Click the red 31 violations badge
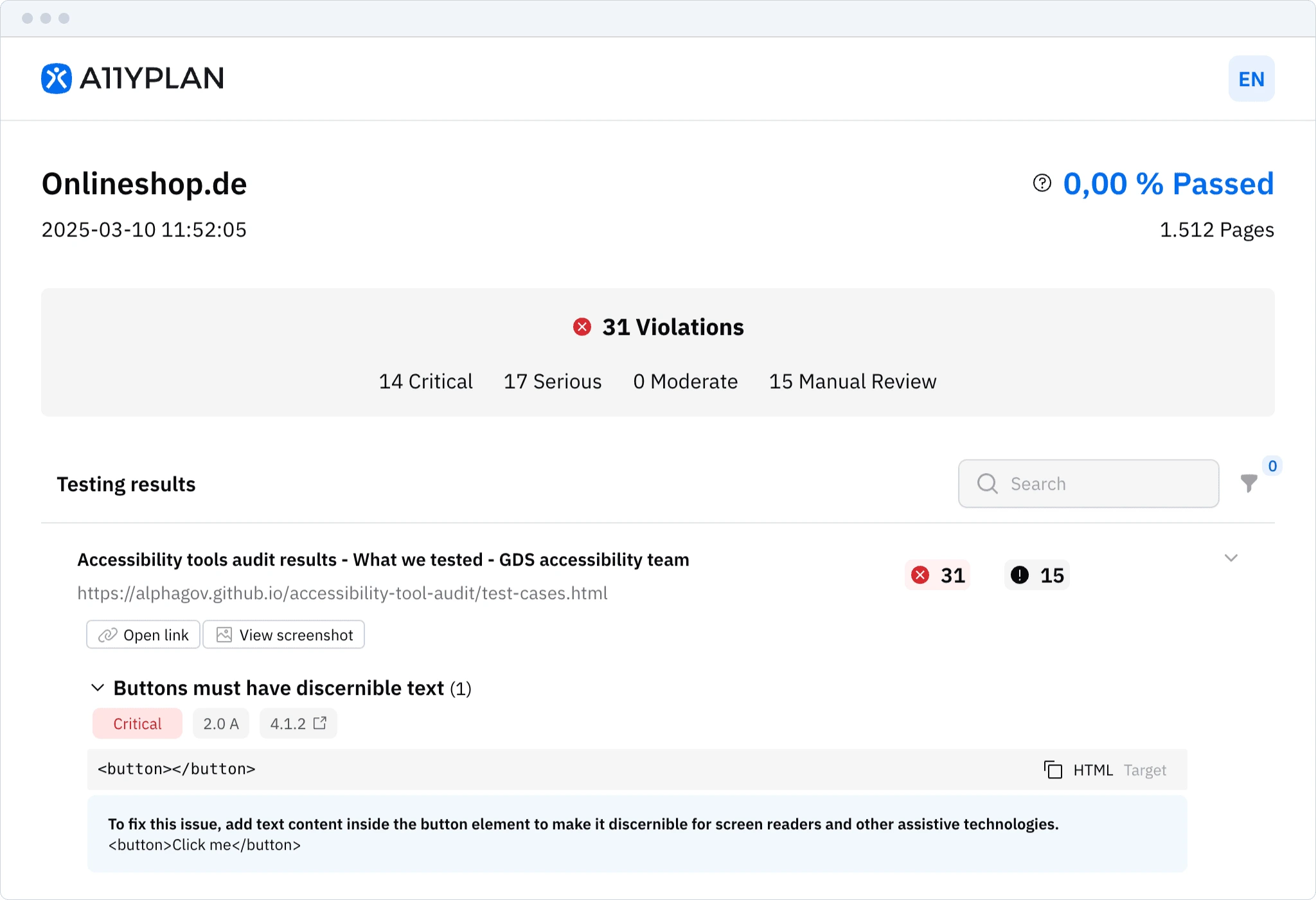 938,575
